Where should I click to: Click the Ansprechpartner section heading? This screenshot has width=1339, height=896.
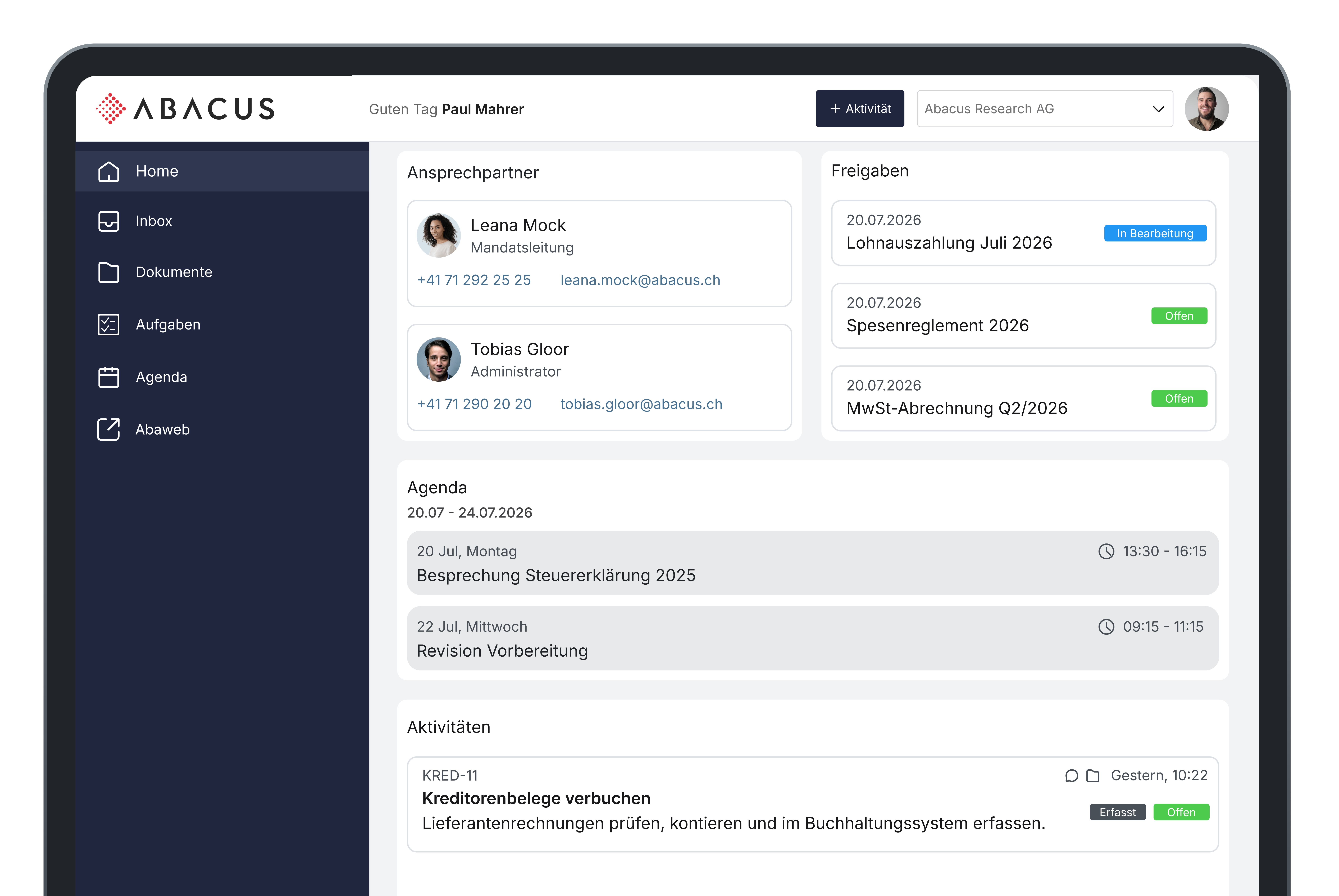[x=473, y=173]
